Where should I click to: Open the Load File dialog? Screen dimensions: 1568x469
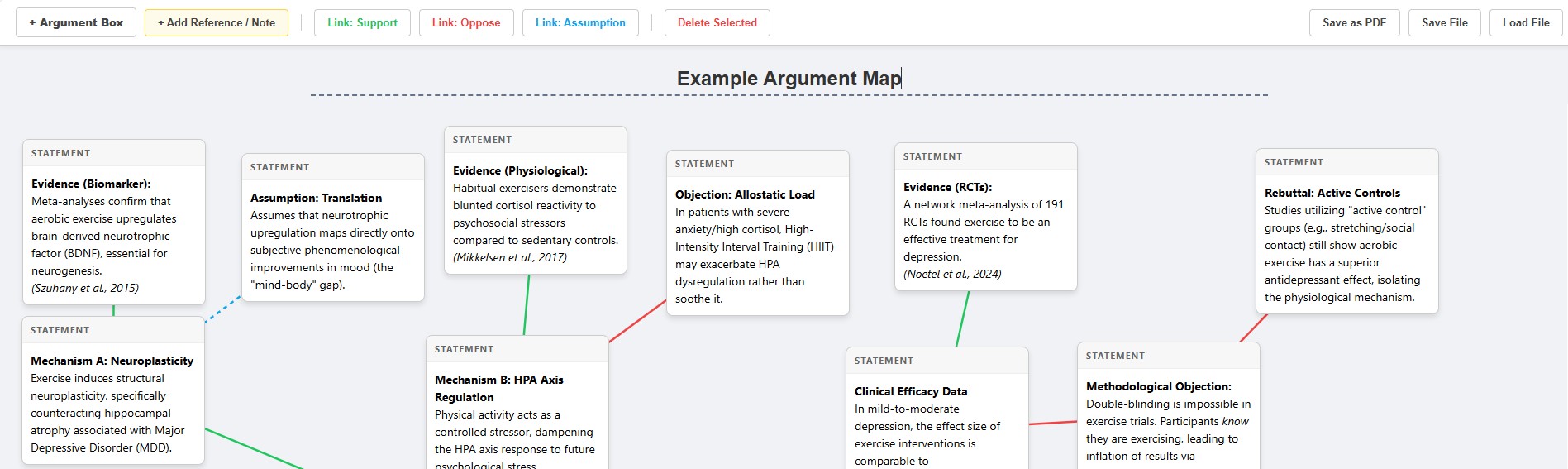[x=1526, y=22]
